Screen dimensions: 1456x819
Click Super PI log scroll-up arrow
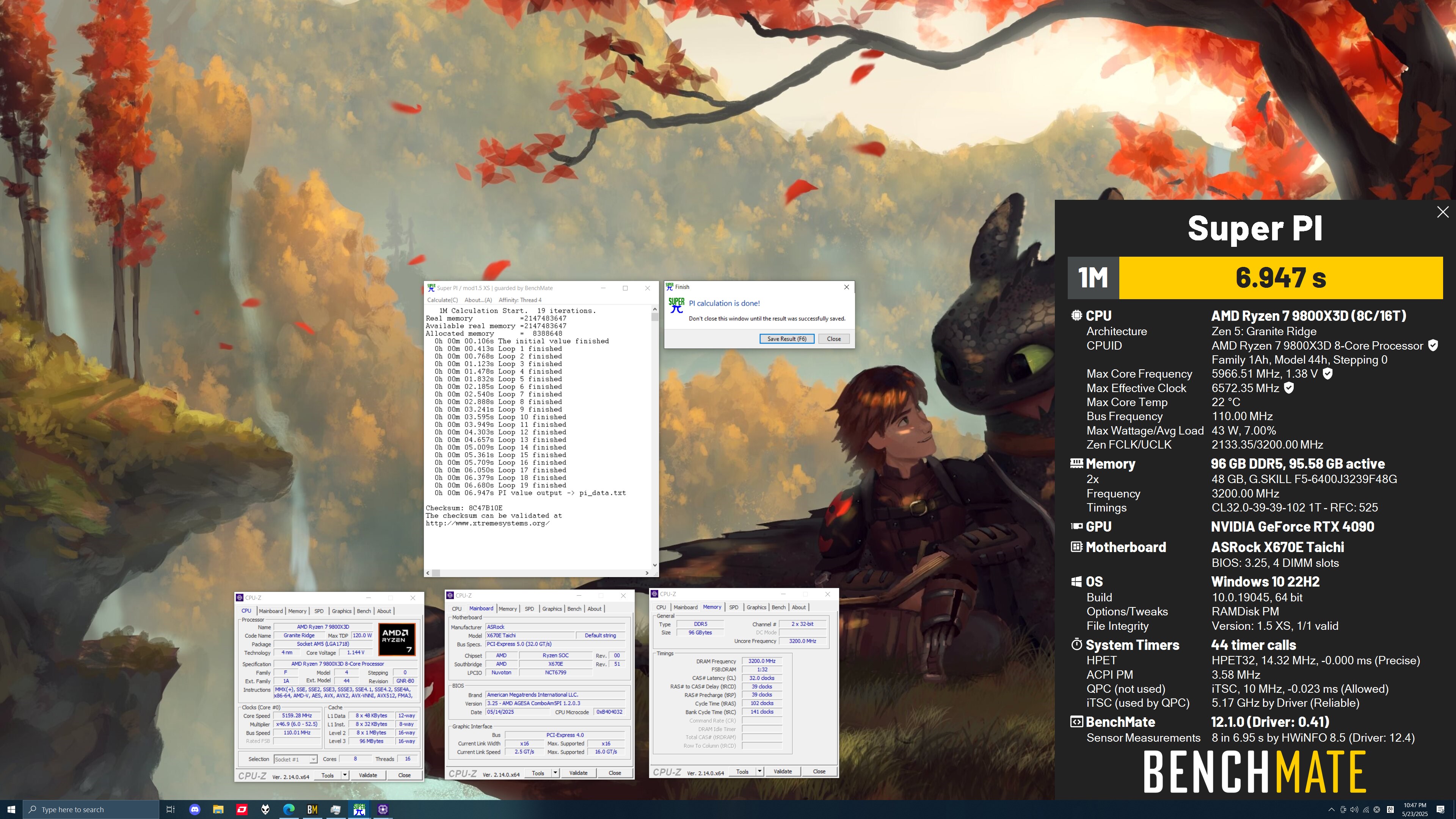pyautogui.click(x=654, y=309)
